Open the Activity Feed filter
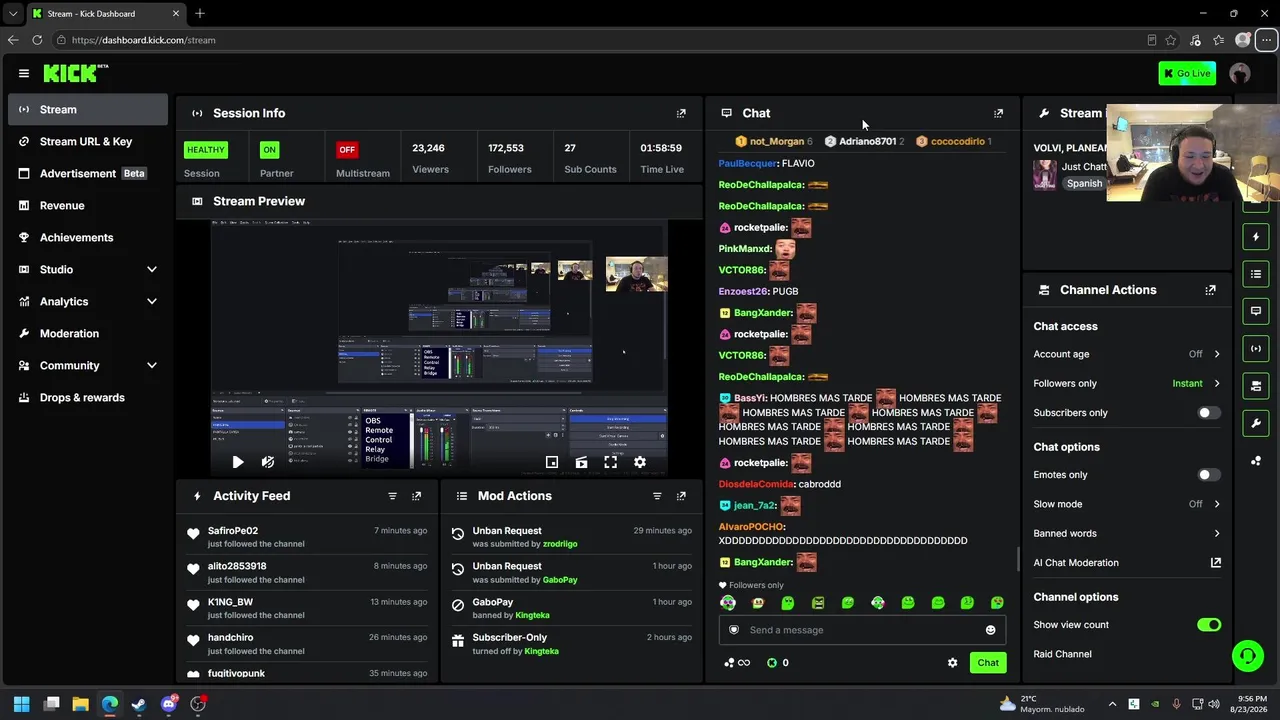1280x720 pixels. pos(392,496)
